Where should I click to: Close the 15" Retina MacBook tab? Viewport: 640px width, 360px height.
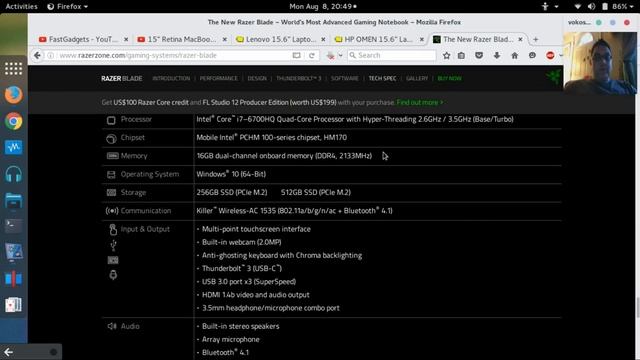click(224, 39)
